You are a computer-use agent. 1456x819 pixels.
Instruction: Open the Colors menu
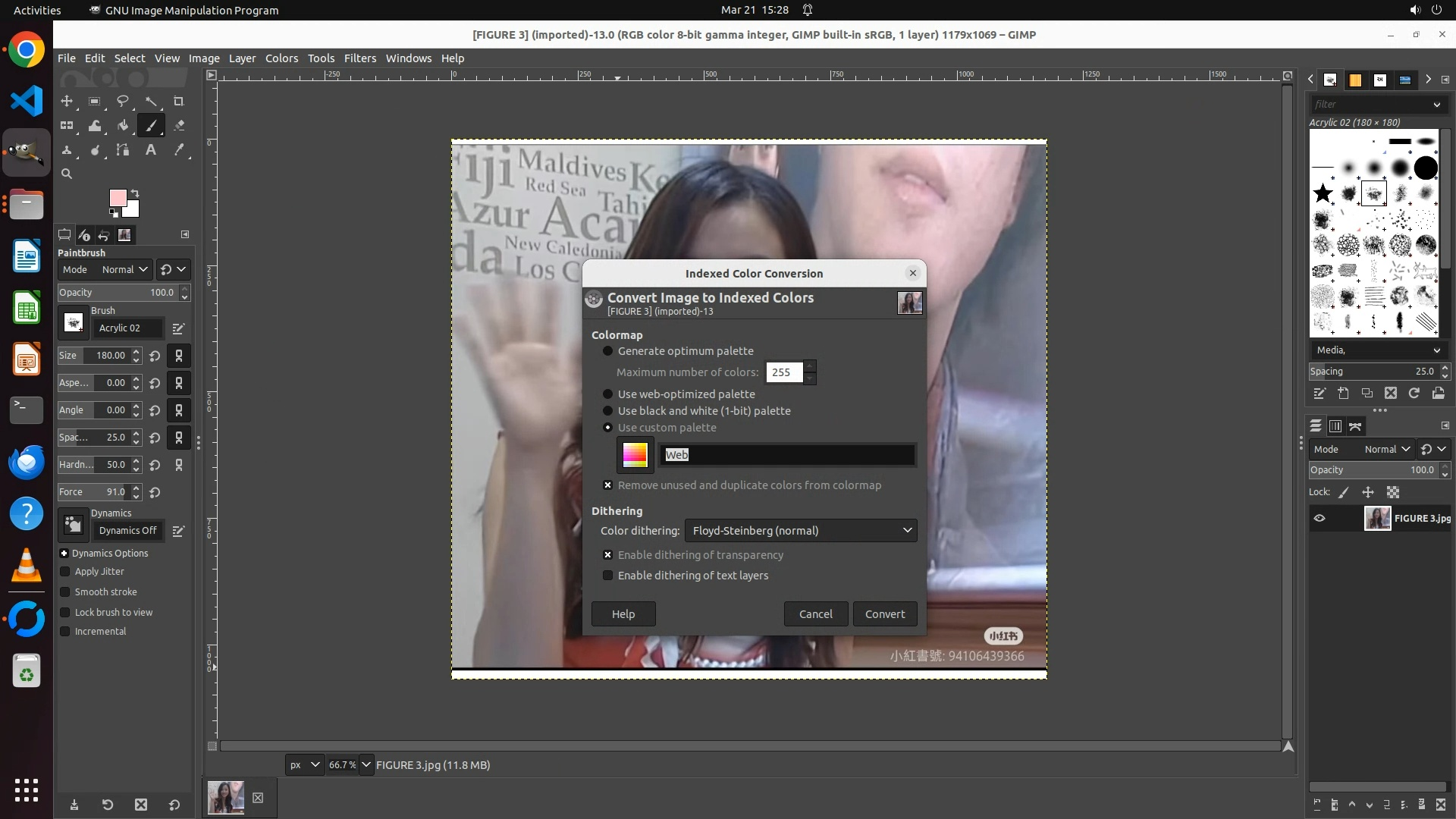pos(281,58)
